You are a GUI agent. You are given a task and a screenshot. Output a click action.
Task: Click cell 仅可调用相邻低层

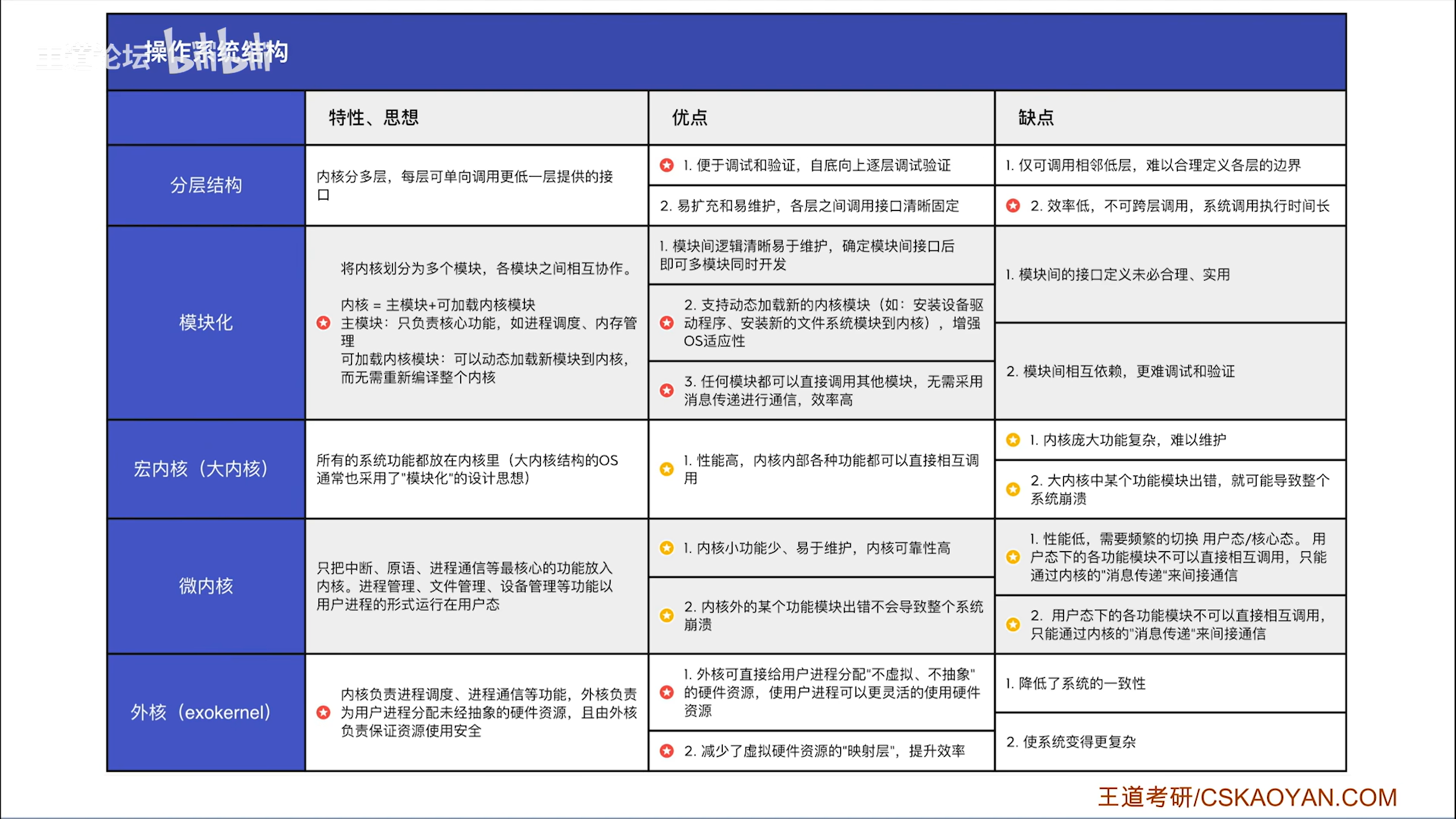click(1170, 165)
